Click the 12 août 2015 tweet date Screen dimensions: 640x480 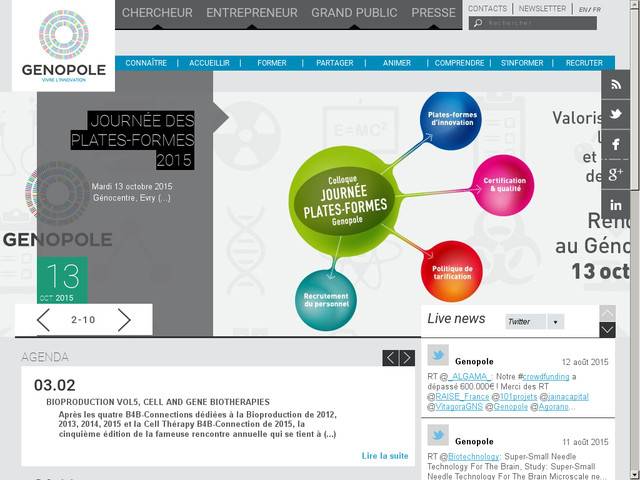[585, 362]
